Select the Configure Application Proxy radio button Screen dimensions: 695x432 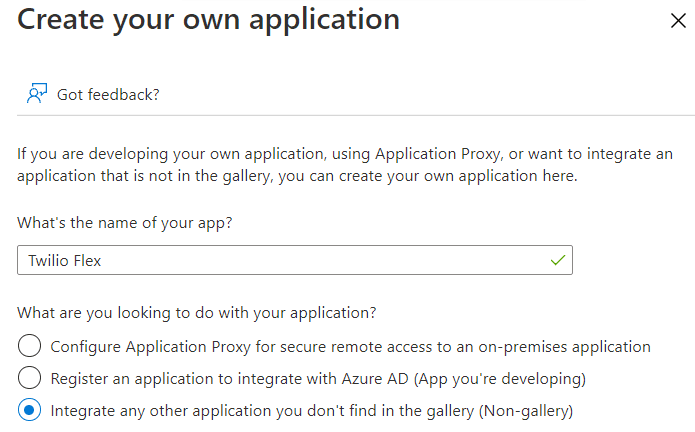(30, 346)
